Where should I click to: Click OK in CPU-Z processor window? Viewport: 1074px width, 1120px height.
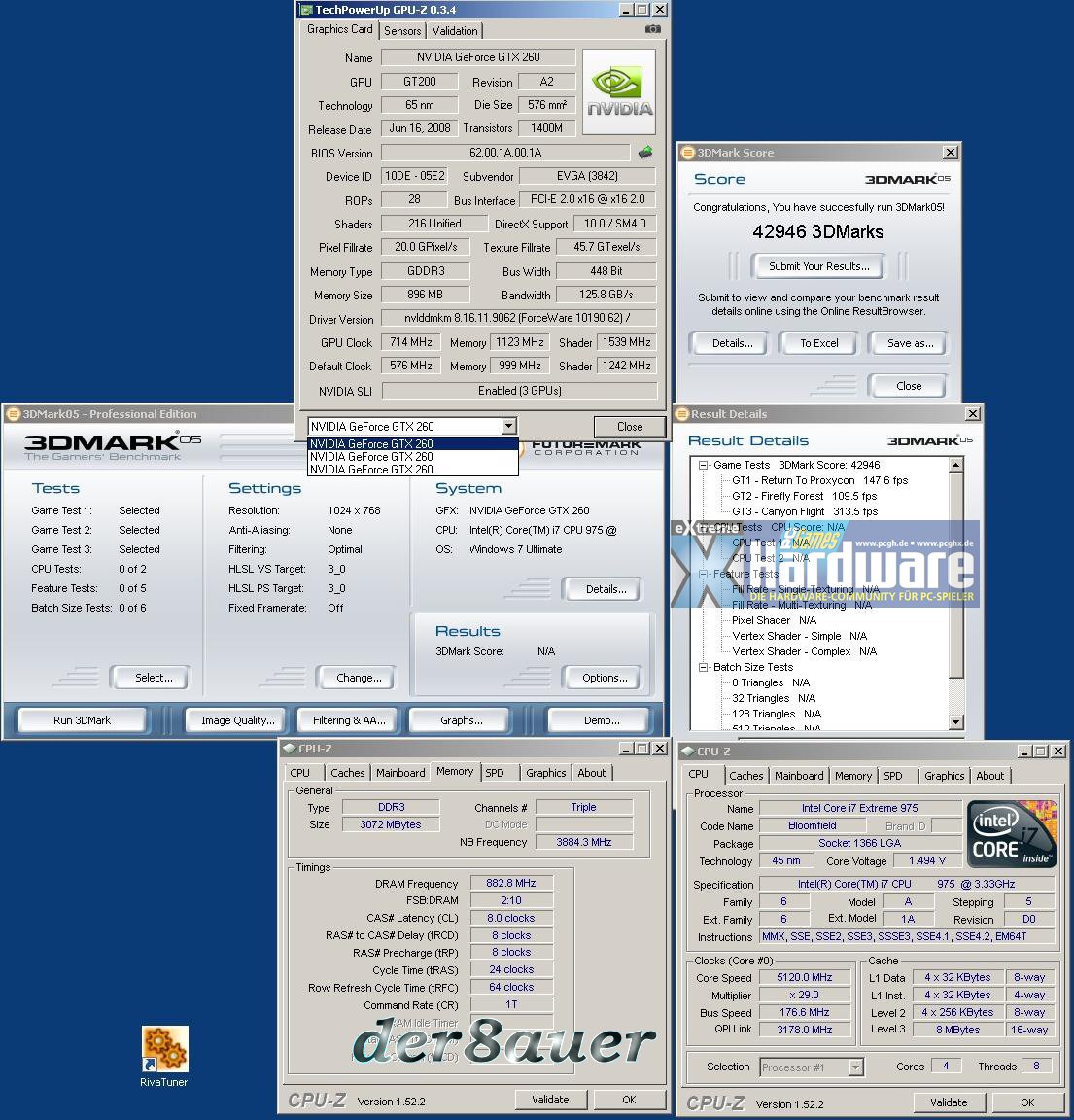(1027, 1102)
